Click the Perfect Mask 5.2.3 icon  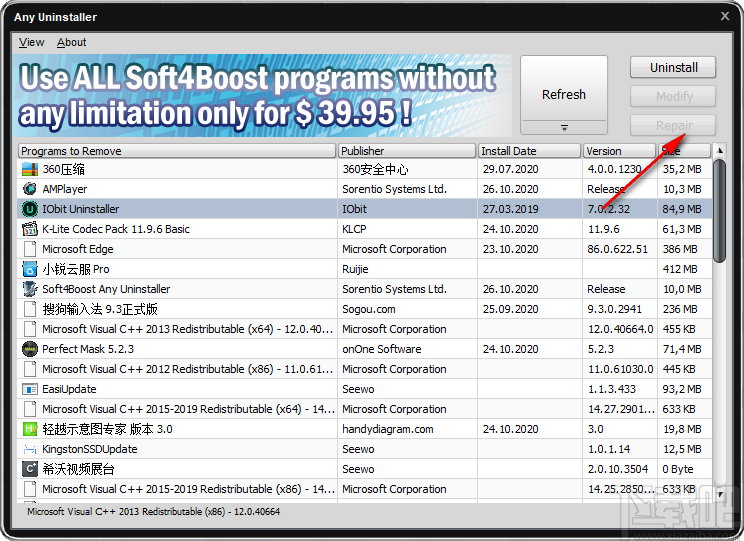pos(30,349)
